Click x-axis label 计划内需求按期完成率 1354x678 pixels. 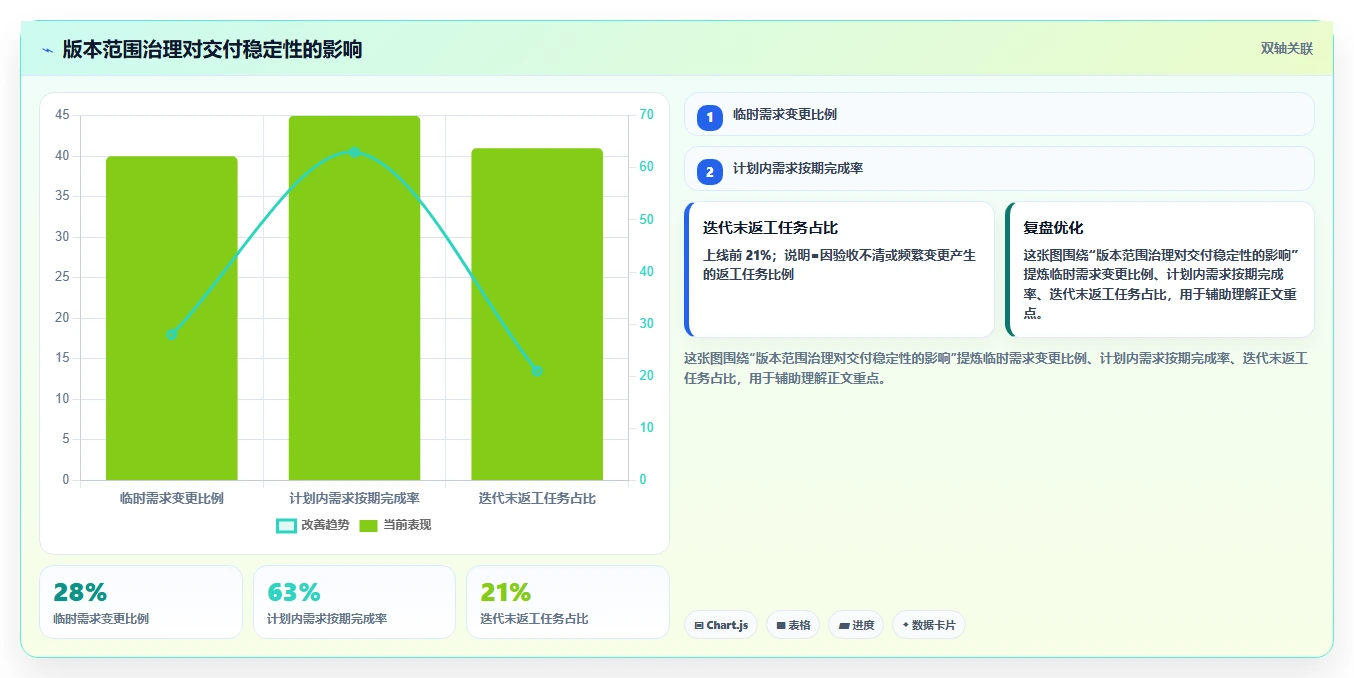[354, 498]
